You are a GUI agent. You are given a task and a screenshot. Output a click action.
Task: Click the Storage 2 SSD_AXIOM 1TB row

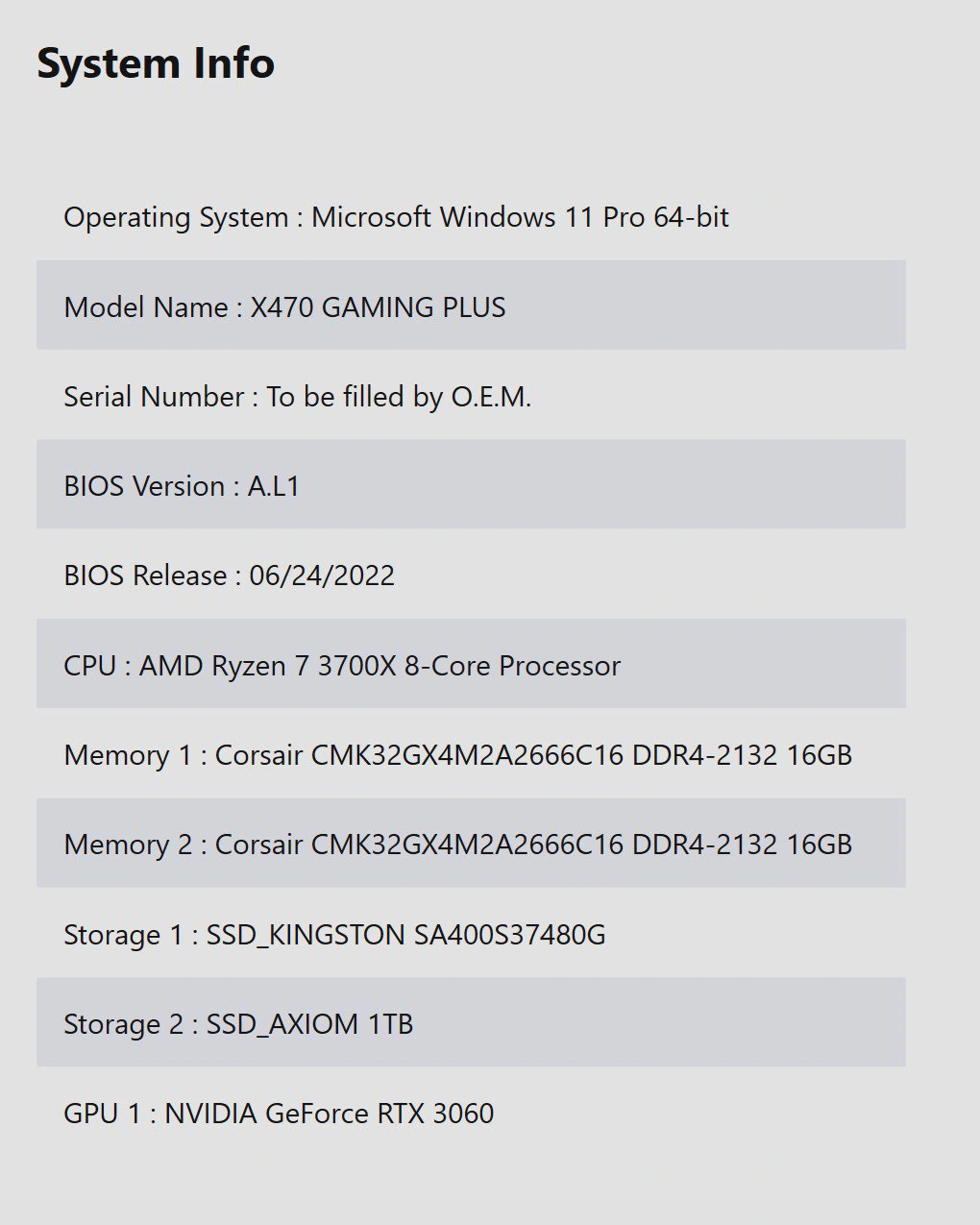(x=471, y=1023)
